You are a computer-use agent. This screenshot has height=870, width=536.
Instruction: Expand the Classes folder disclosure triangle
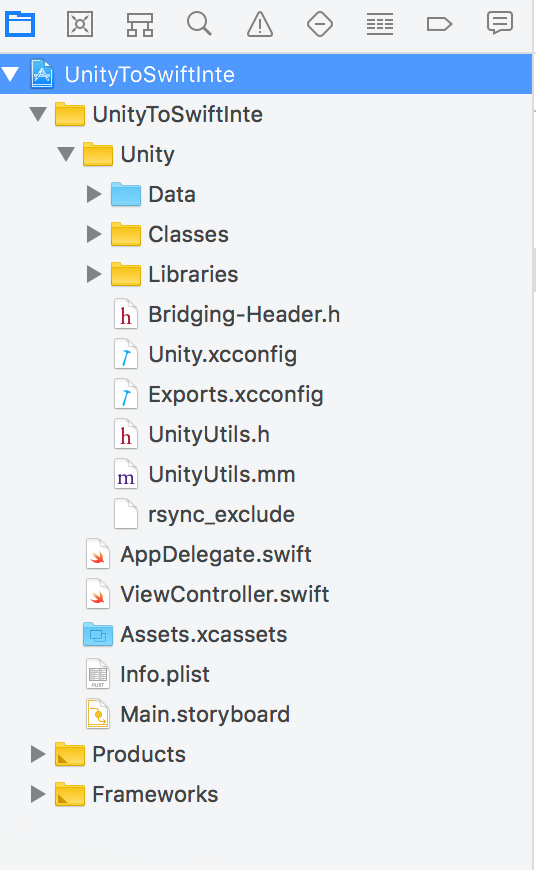pyautogui.click(x=94, y=234)
